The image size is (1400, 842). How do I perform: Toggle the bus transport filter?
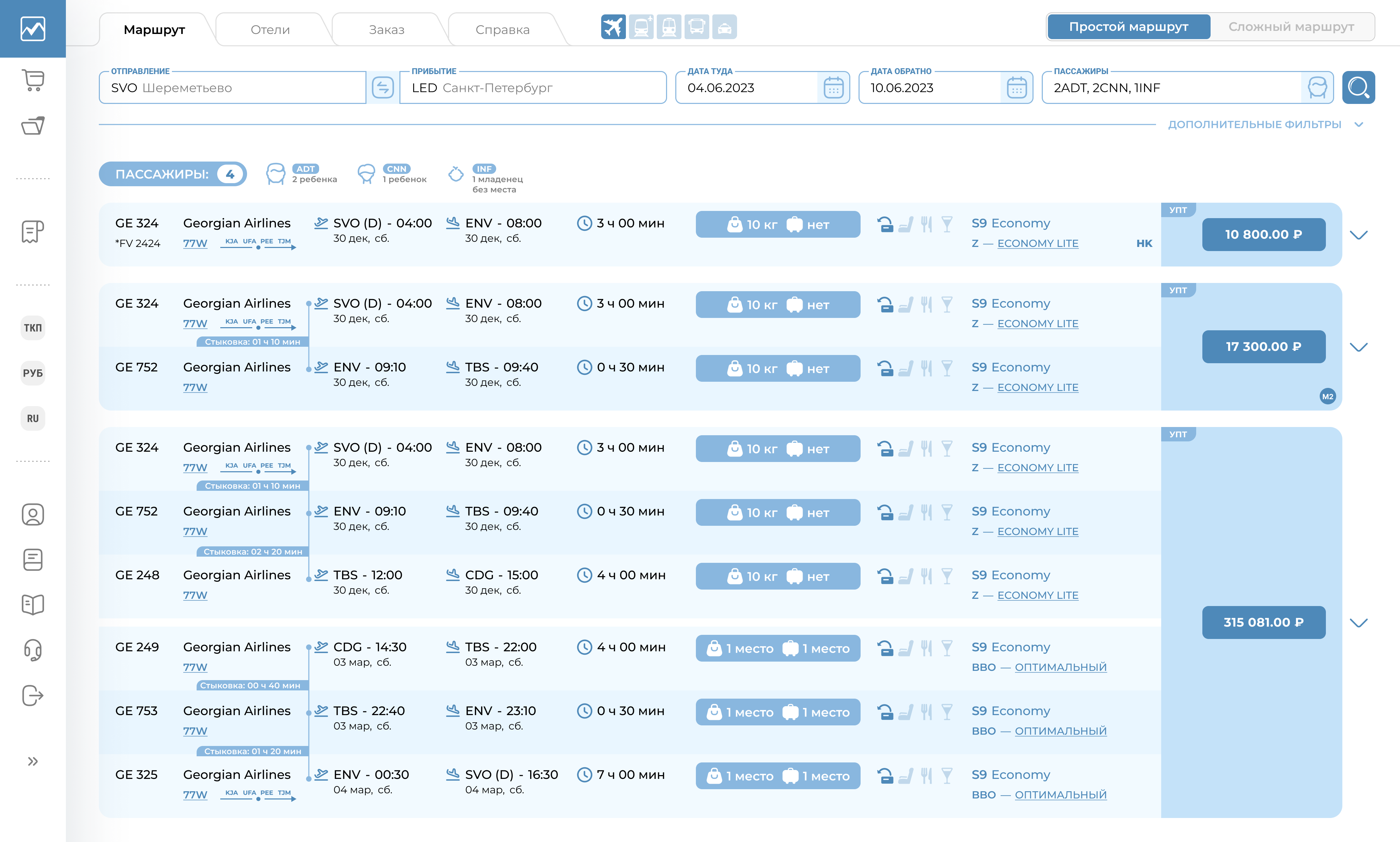click(696, 27)
